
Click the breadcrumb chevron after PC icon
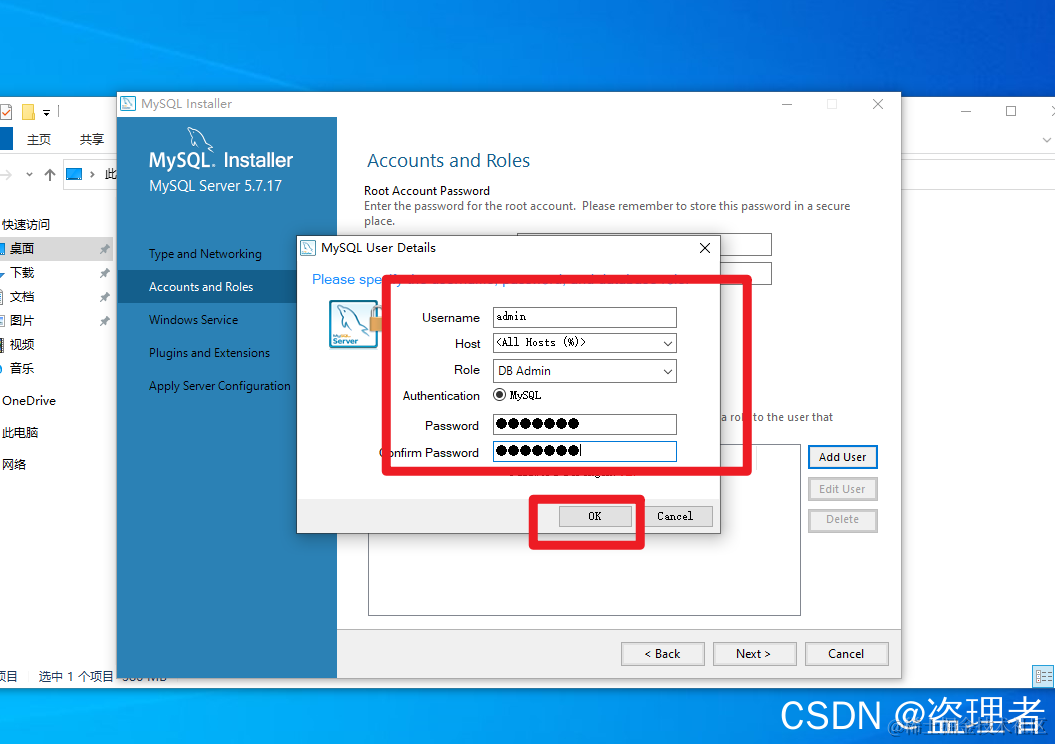pyautogui.click(x=92, y=175)
